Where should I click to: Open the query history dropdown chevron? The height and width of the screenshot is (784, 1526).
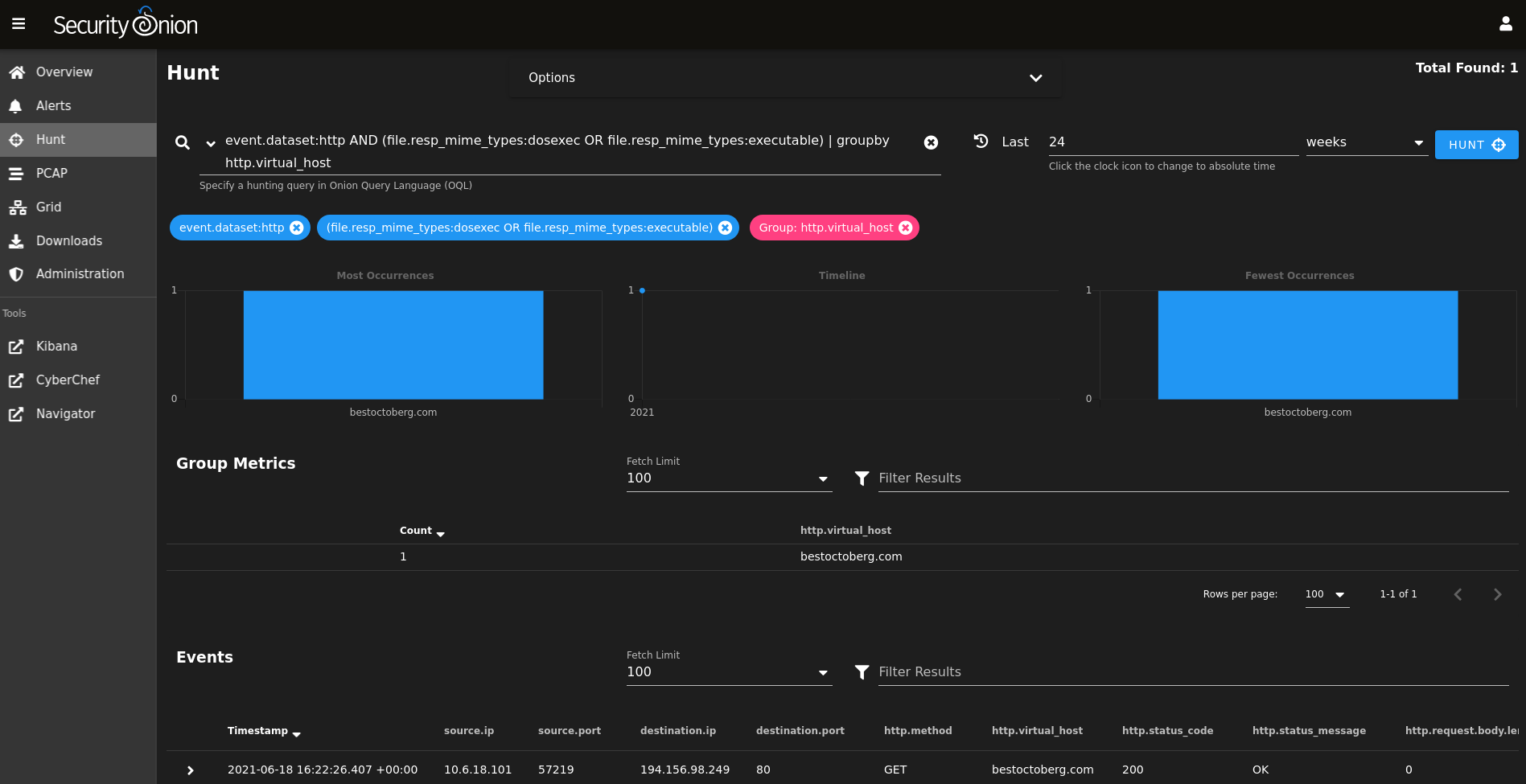pos(211,143)
